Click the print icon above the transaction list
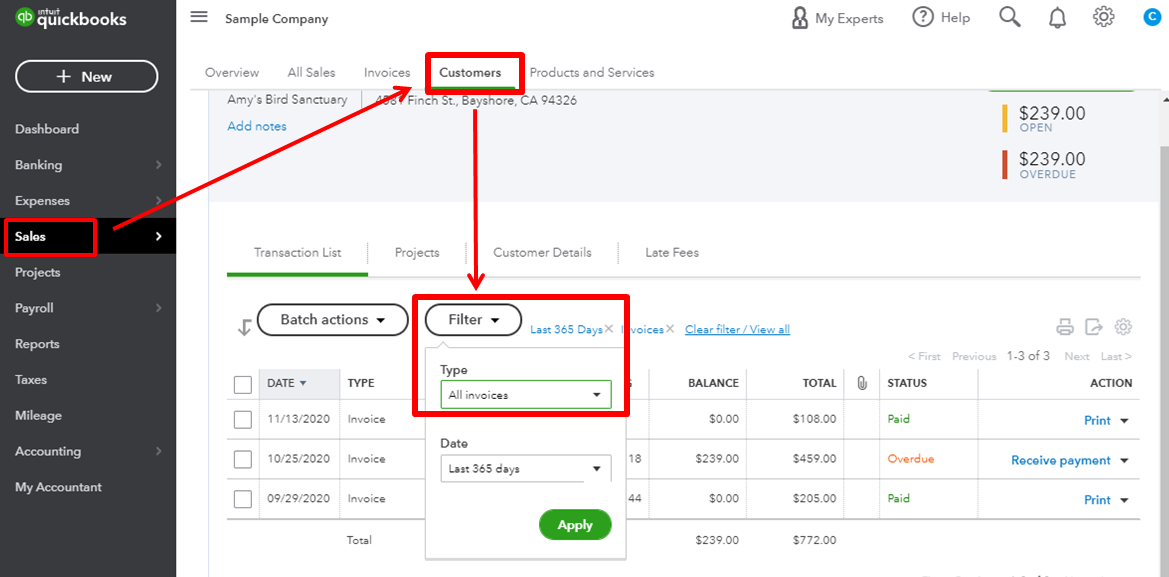This screenshot has height=577, width=1169. point(1064,326)
